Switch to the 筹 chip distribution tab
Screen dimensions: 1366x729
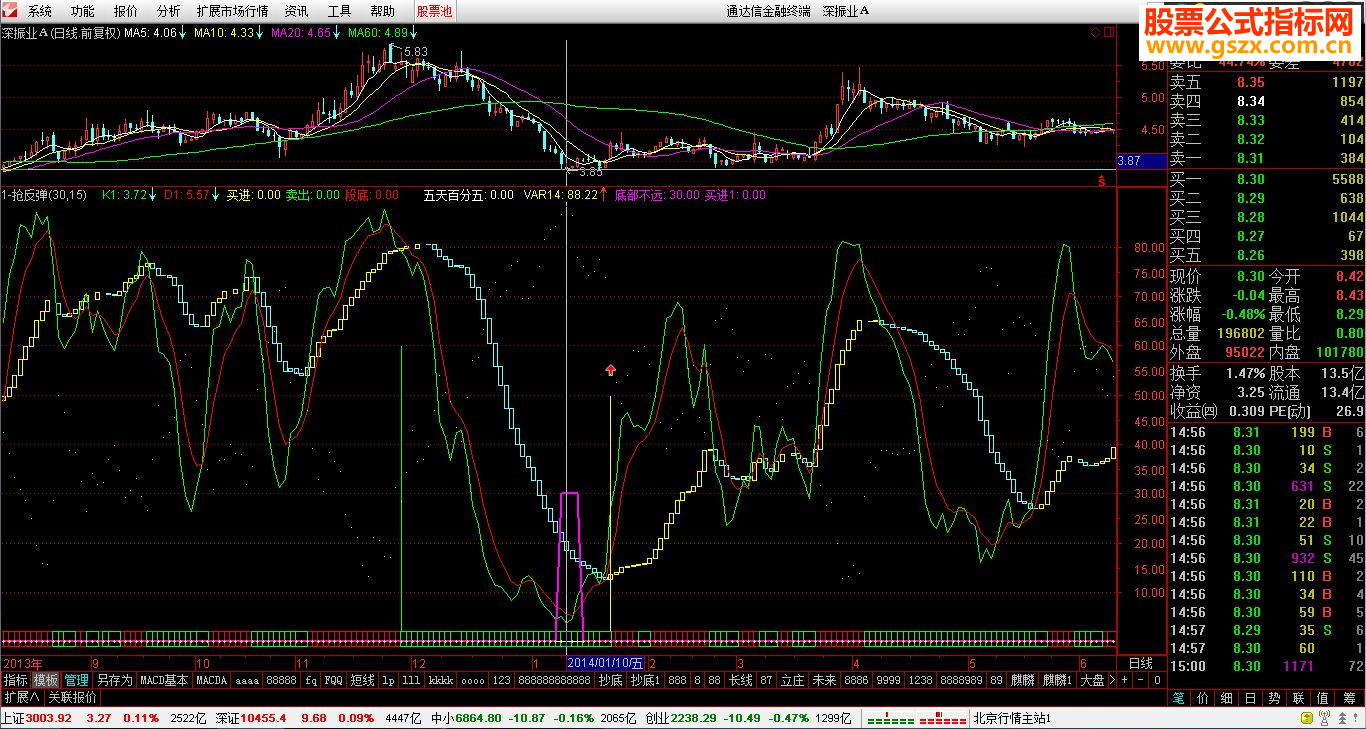tap(1349, 697)
